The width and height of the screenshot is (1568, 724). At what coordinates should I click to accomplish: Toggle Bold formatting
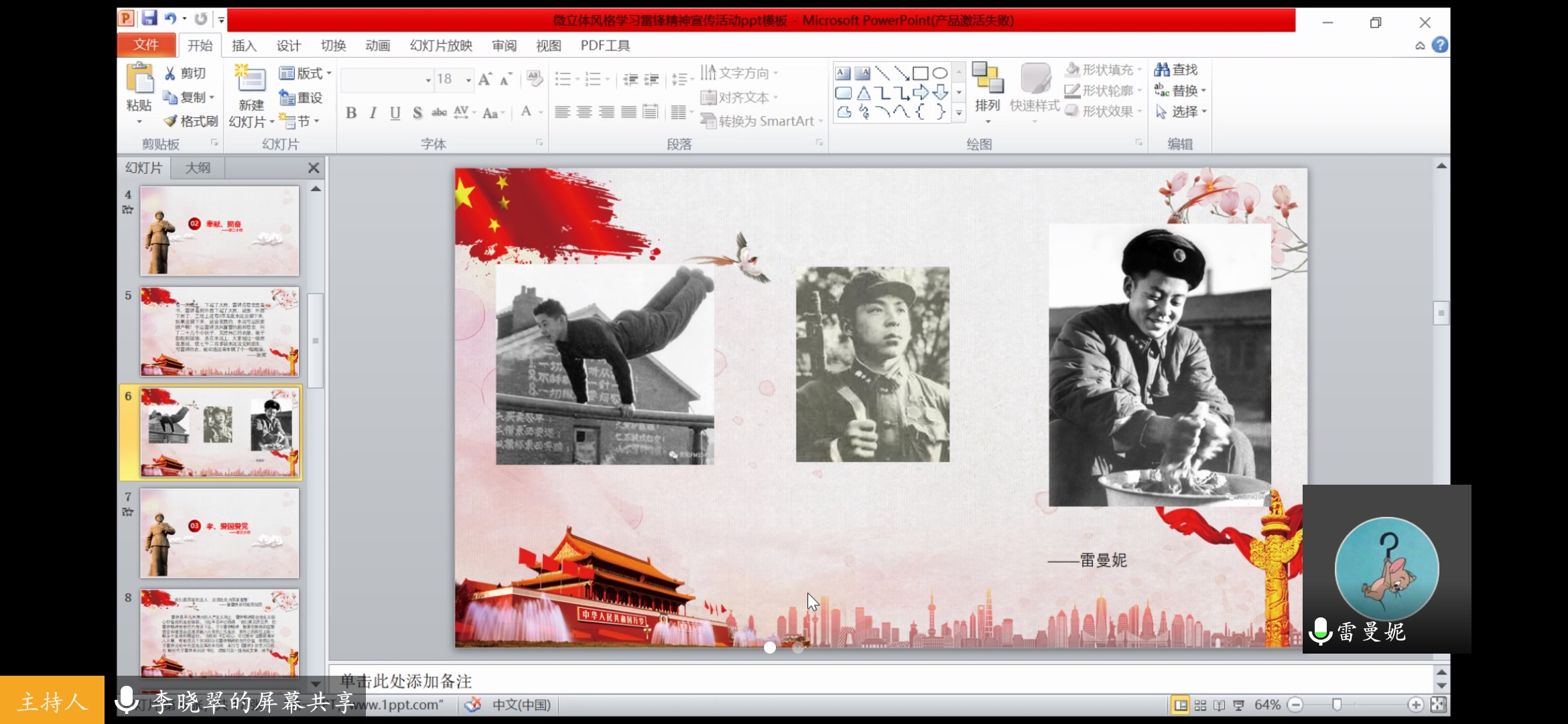(351, 113)
